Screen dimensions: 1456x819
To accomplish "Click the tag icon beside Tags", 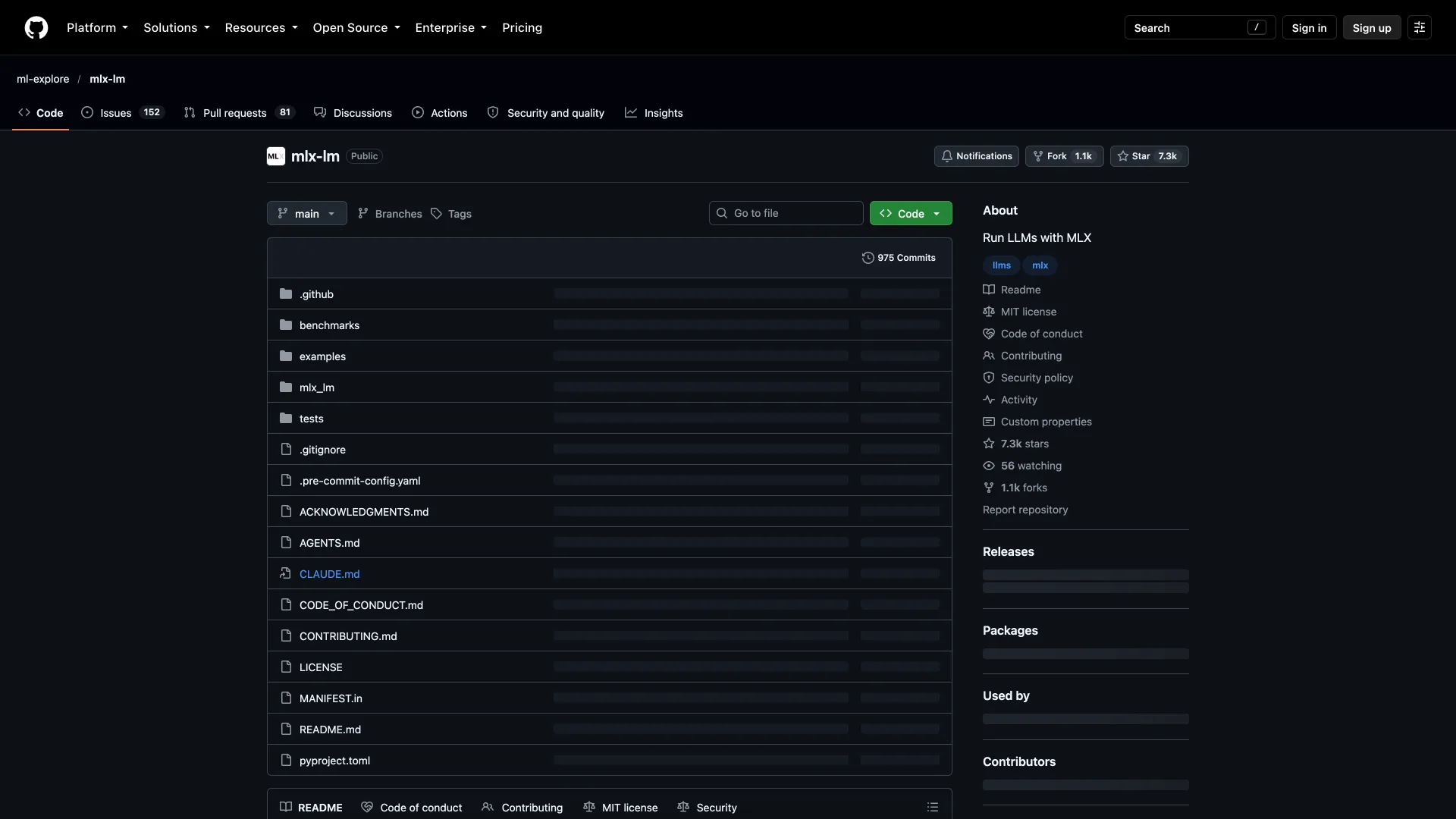I will point(437,214).
